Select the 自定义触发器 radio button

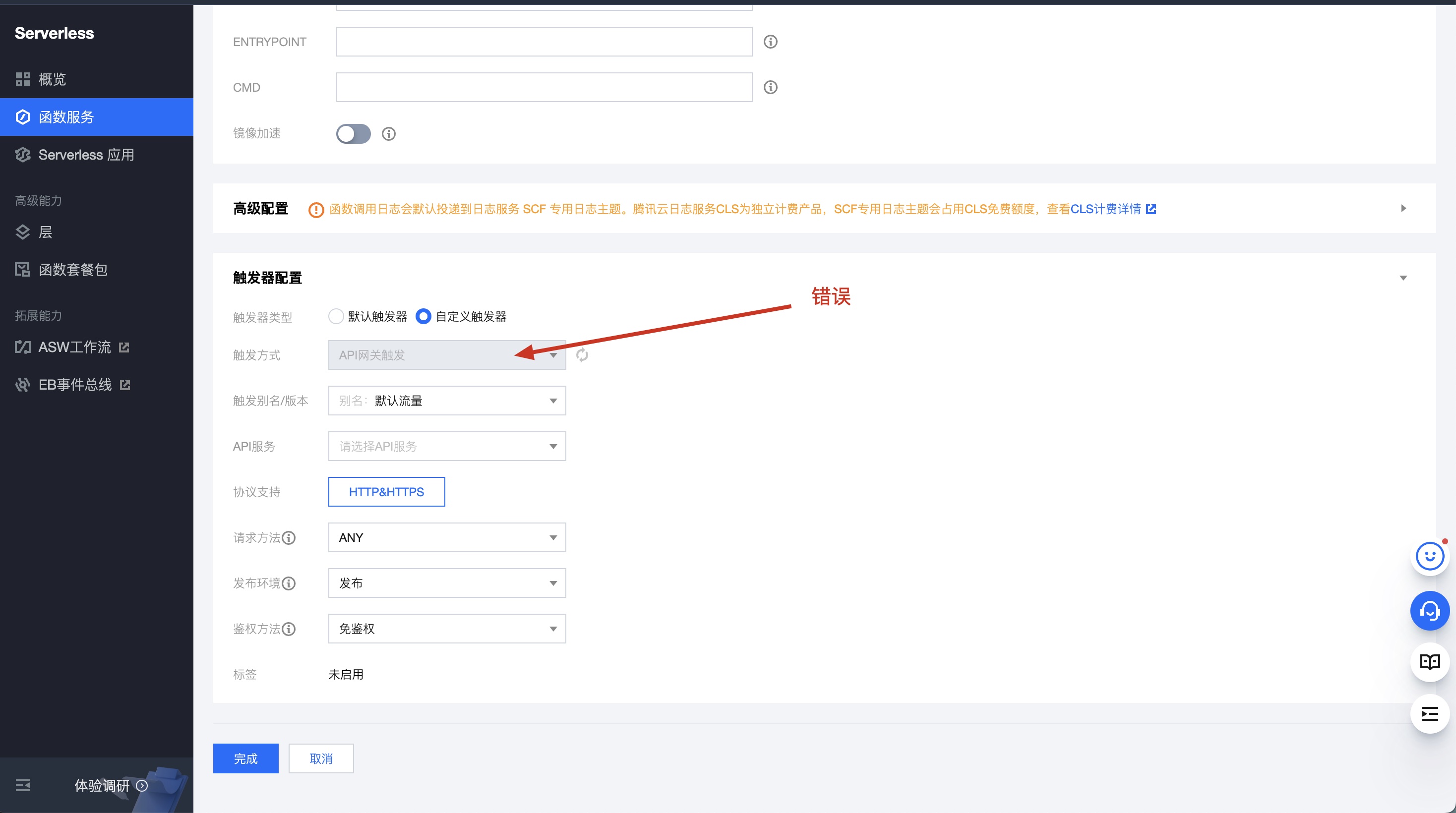pyautogui.click(x=424, y=316)
